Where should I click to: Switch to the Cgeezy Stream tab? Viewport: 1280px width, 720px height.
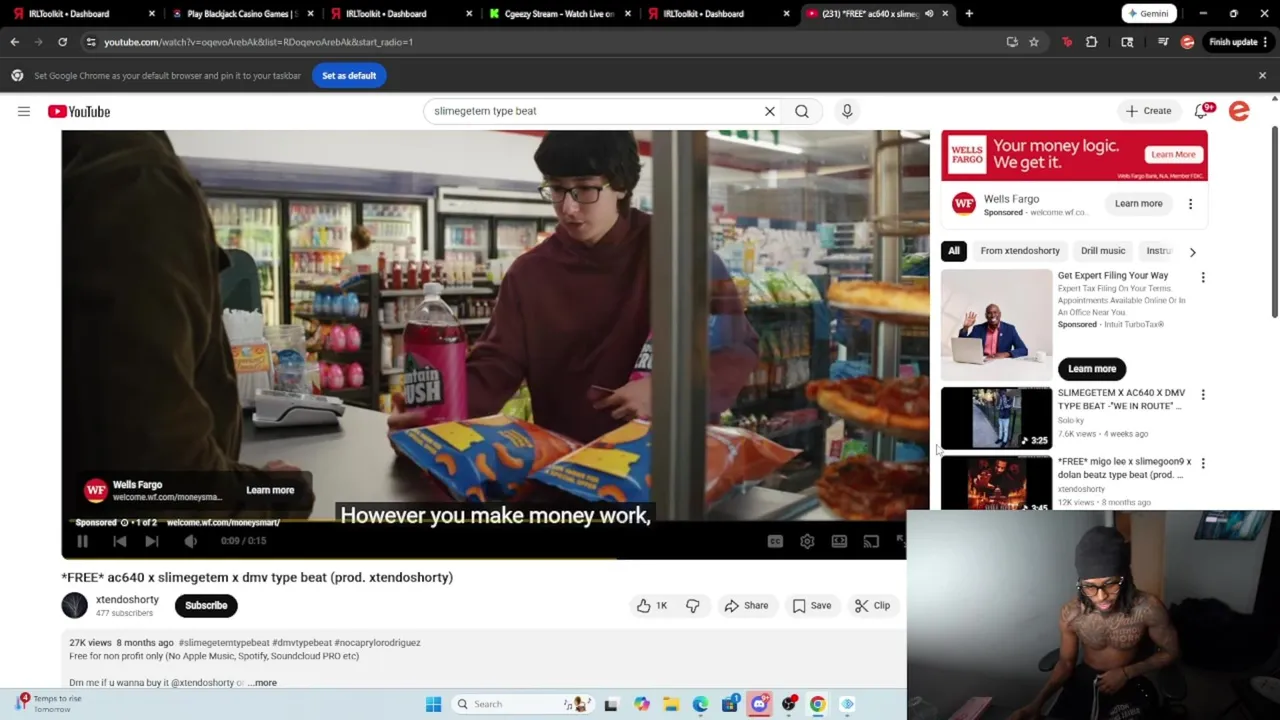point(559,14)
